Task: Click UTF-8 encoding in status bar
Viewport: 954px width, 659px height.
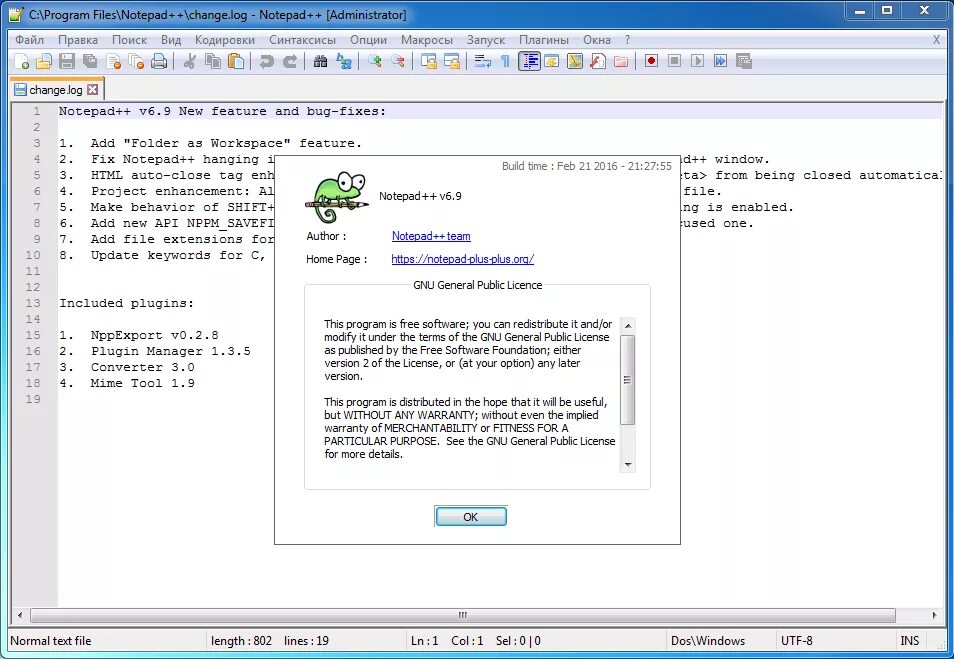Action: tap(796, 641)
